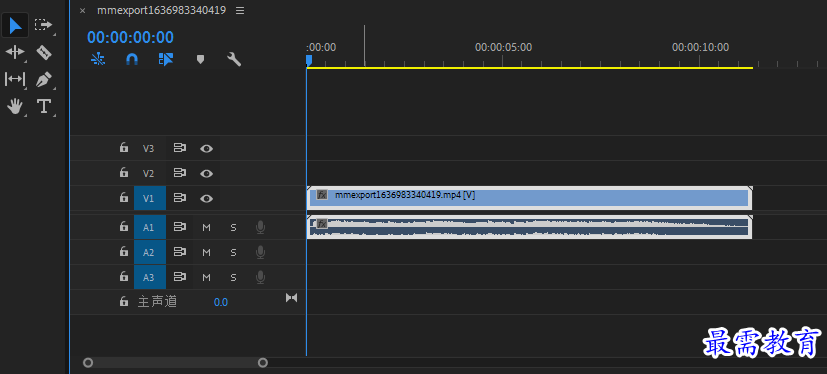Viewport: 827px width, 374px height.
Task: Toggle sync lock on A1
Action: pyautogui.click(x=180, y=227)
